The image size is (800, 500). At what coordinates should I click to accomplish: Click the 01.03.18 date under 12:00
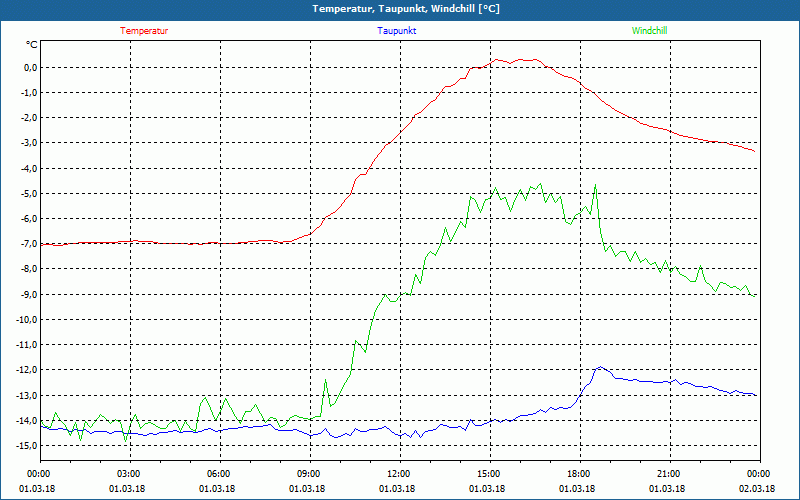pyautogui.click(x=397, y=489)
